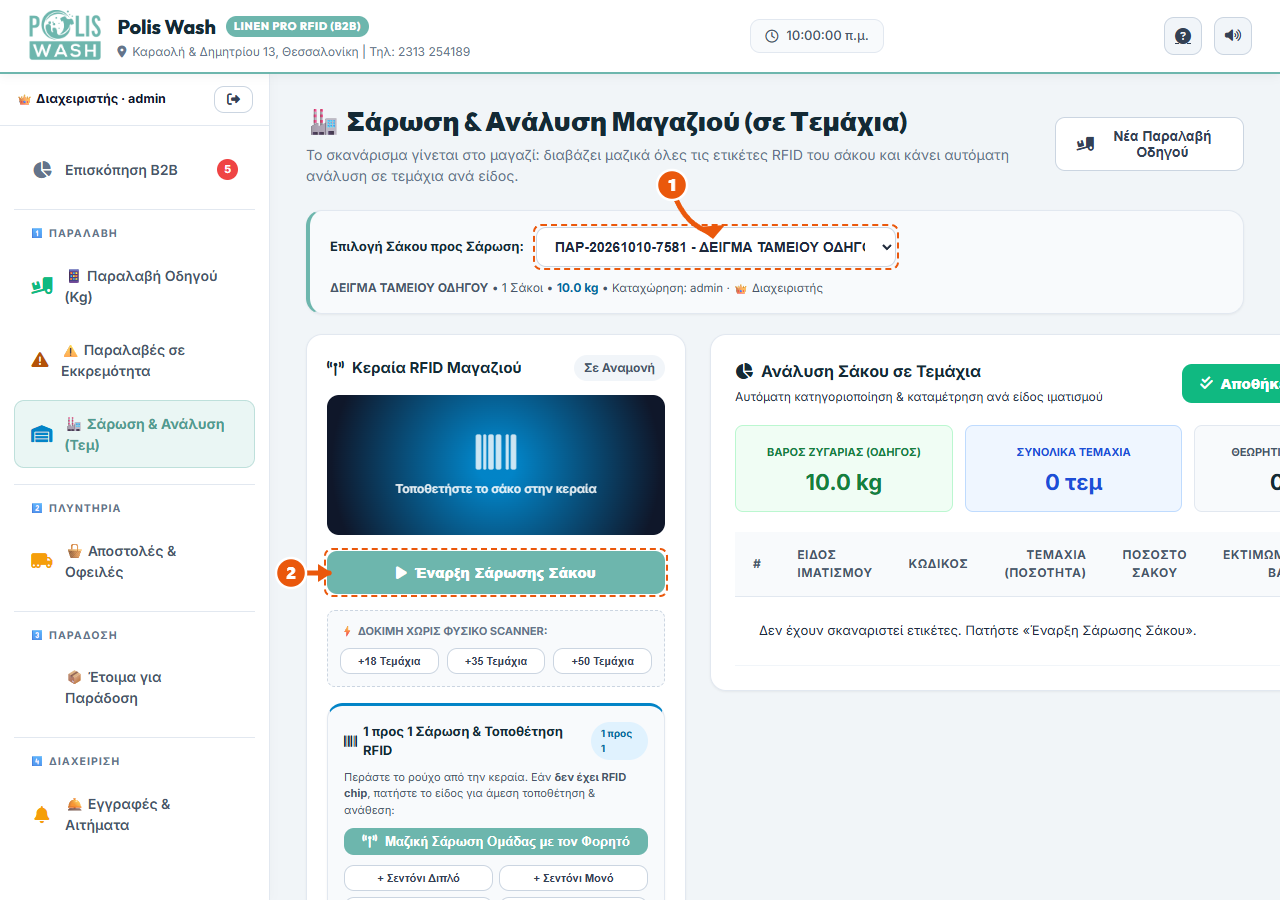
Task: Click the pie icon beside Ανάλυση Σάκου σε Τεμάχια
Action: pos(744,372)
